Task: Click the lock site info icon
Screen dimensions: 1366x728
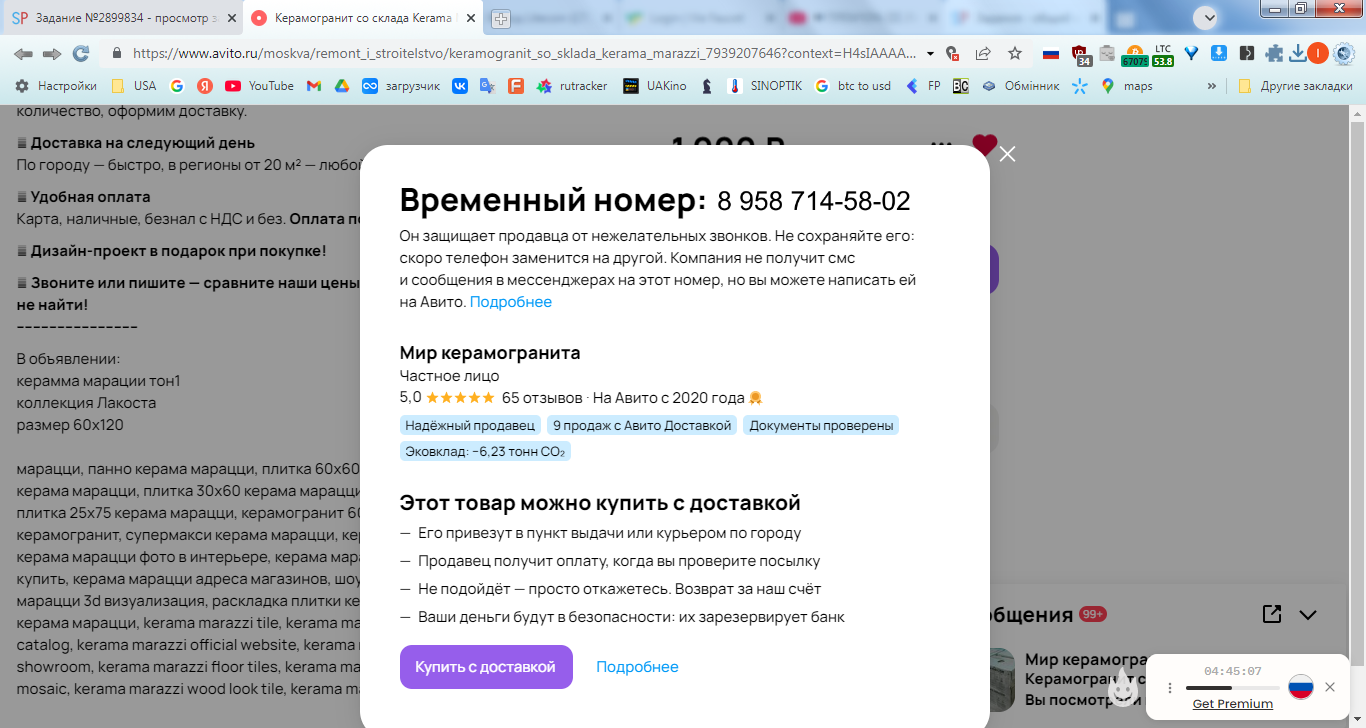Action: click(x=117, y=53)
